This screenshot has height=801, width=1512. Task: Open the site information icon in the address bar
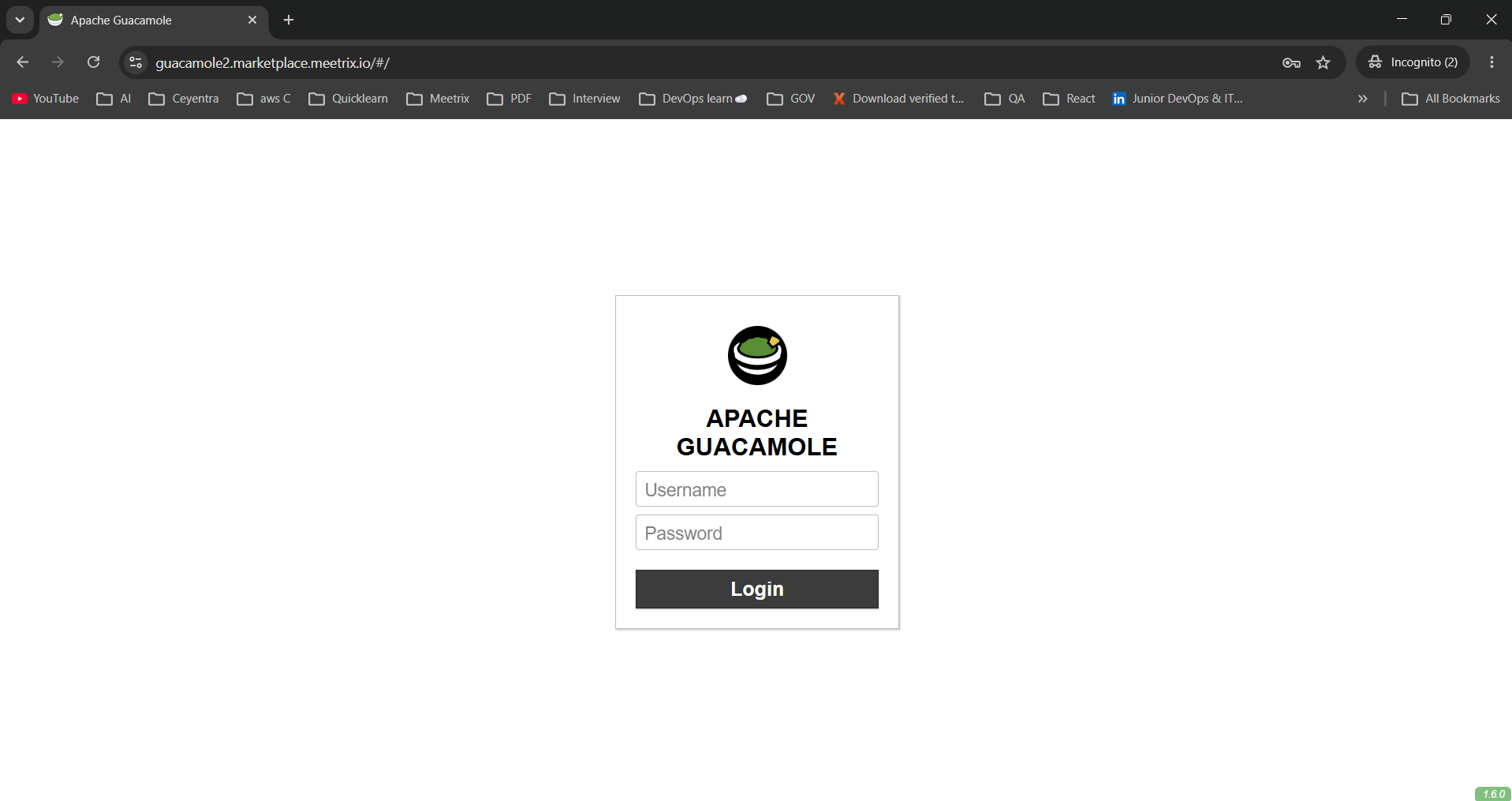click(136, 62)
